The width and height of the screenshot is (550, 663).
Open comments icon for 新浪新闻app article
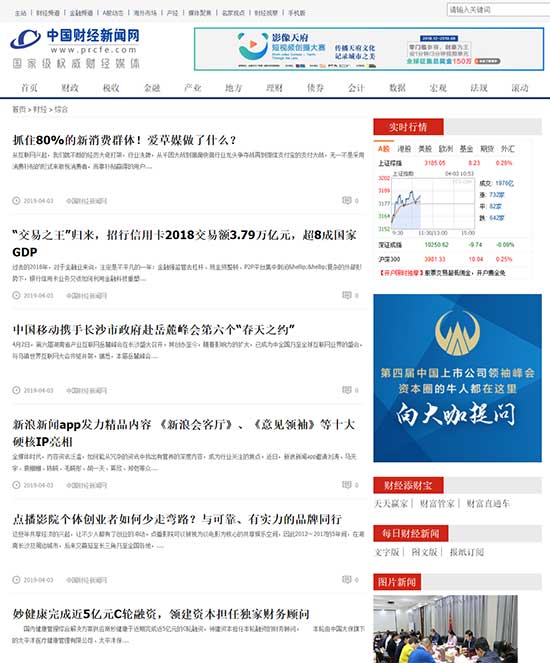pyautogui.click(x=347, y=485)
